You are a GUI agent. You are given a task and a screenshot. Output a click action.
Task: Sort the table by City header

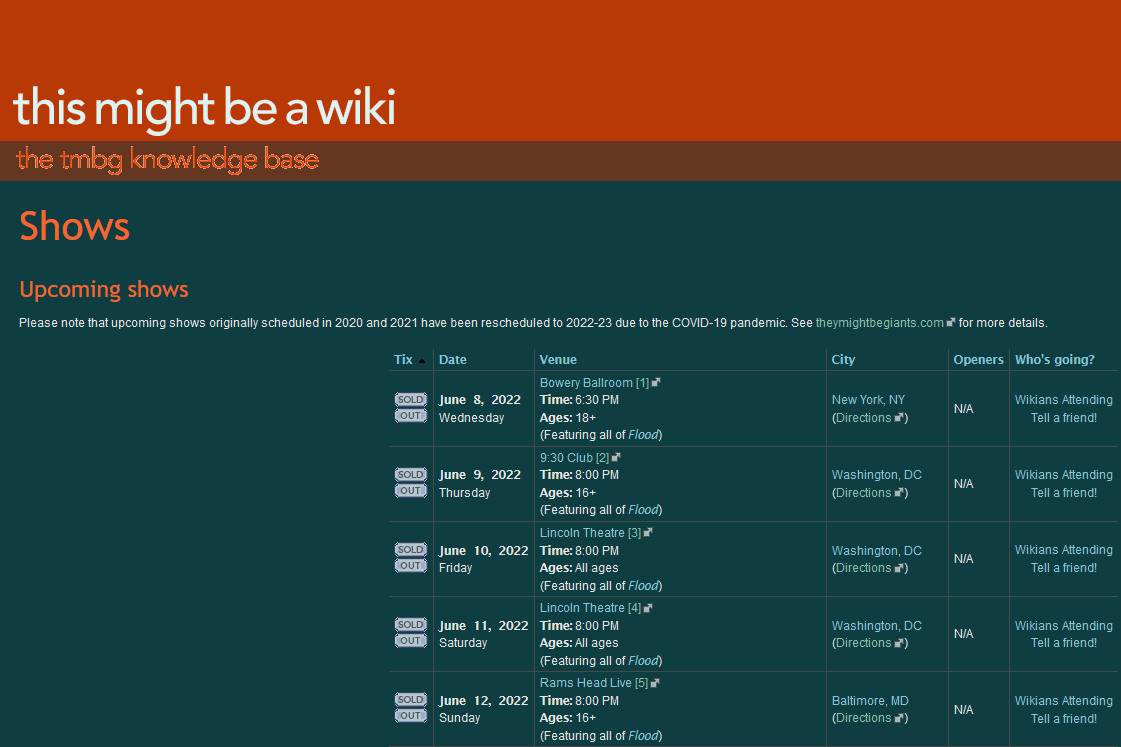(843, 360)
